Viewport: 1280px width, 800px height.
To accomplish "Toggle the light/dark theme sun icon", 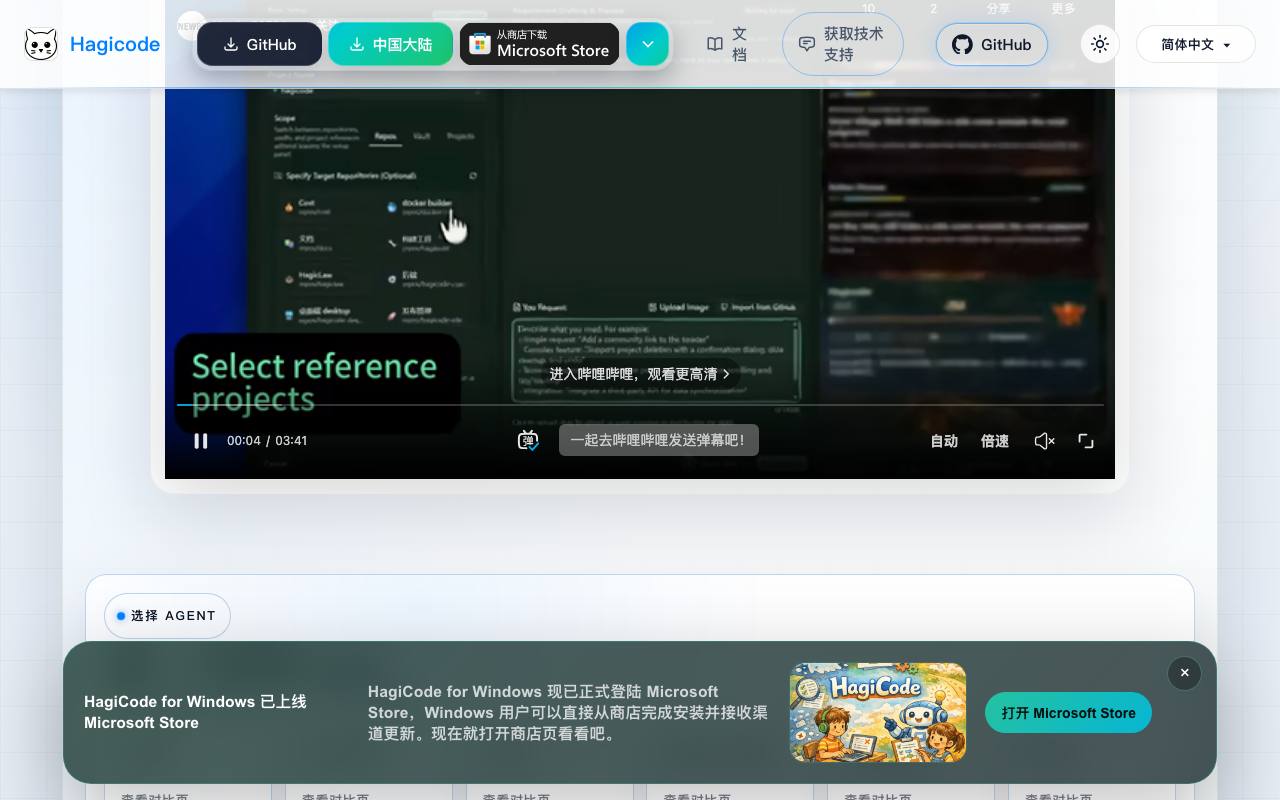I will (1100, 44).
